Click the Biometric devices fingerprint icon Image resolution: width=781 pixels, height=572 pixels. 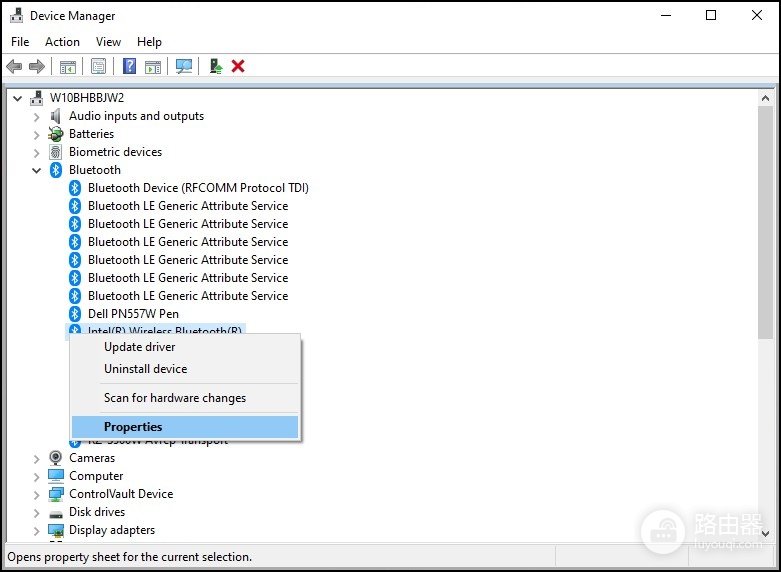pos(56,152)
